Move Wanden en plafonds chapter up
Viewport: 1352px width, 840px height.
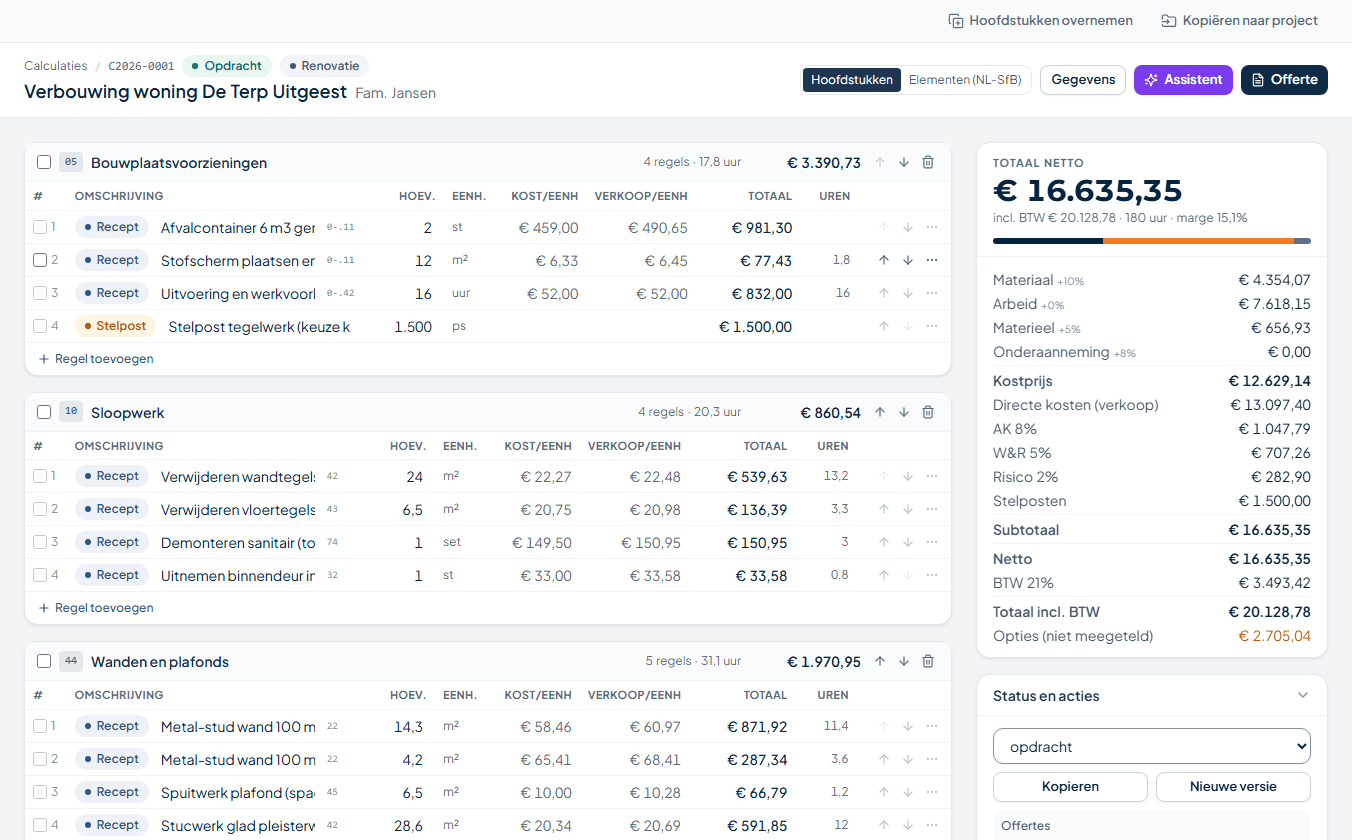tap(880, 661)
